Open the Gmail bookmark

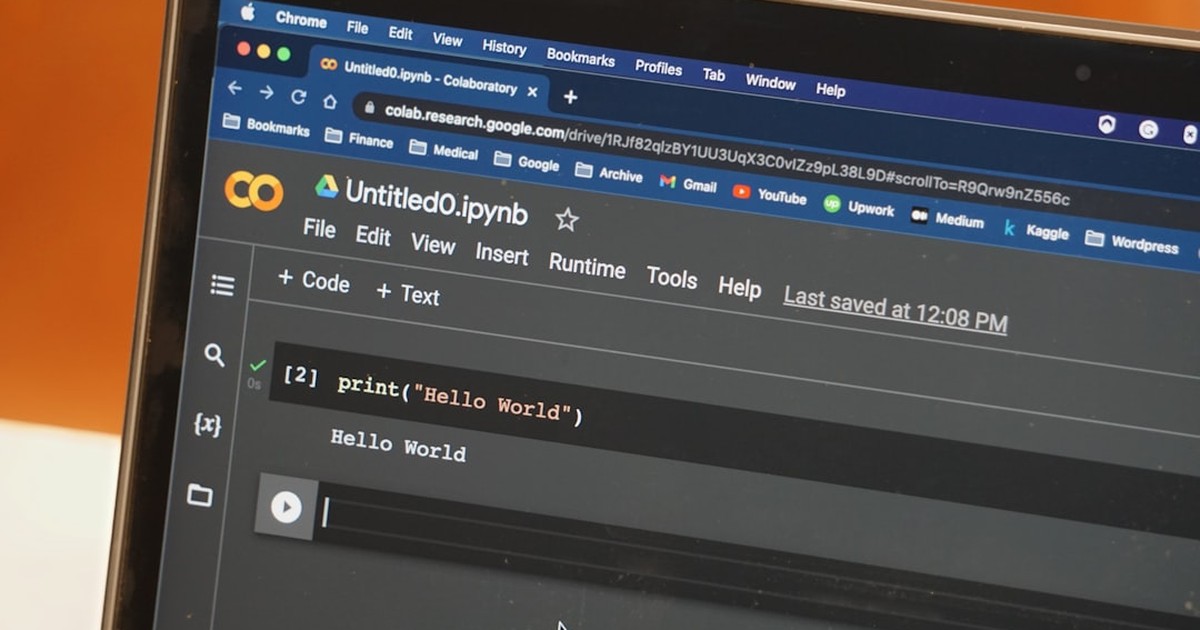688,184
